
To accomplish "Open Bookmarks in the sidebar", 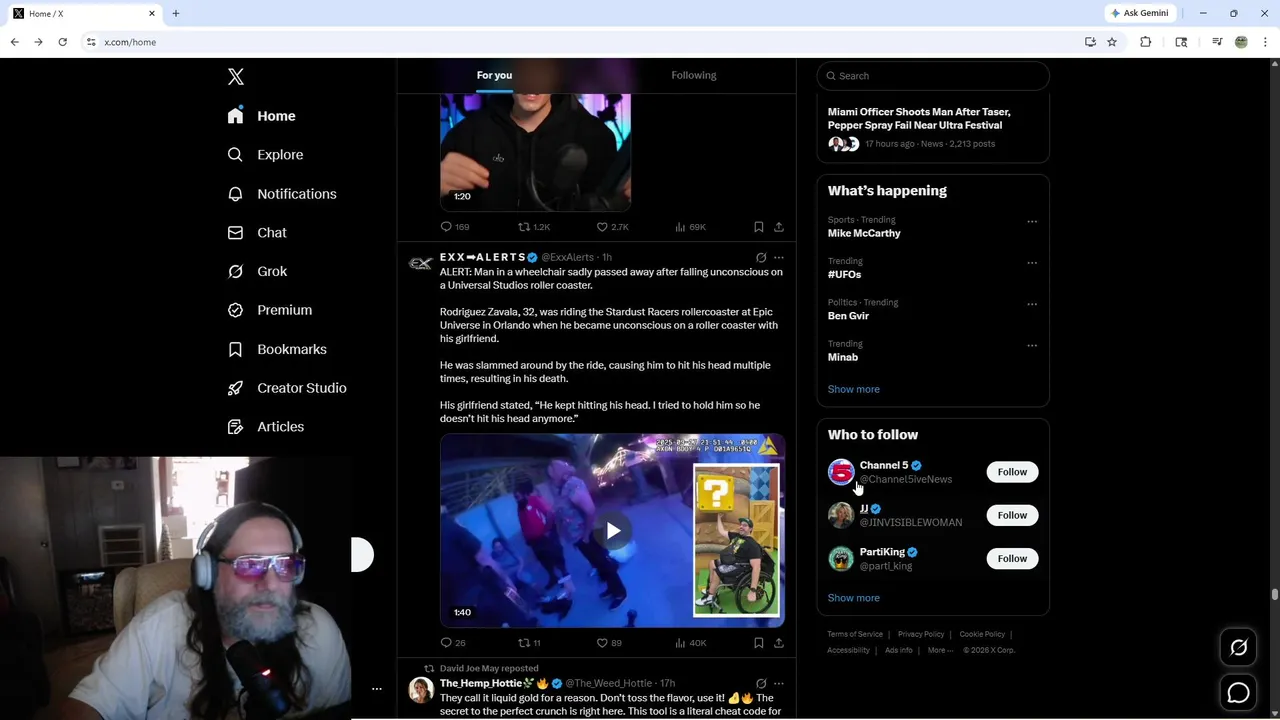I will click(277, 349).
